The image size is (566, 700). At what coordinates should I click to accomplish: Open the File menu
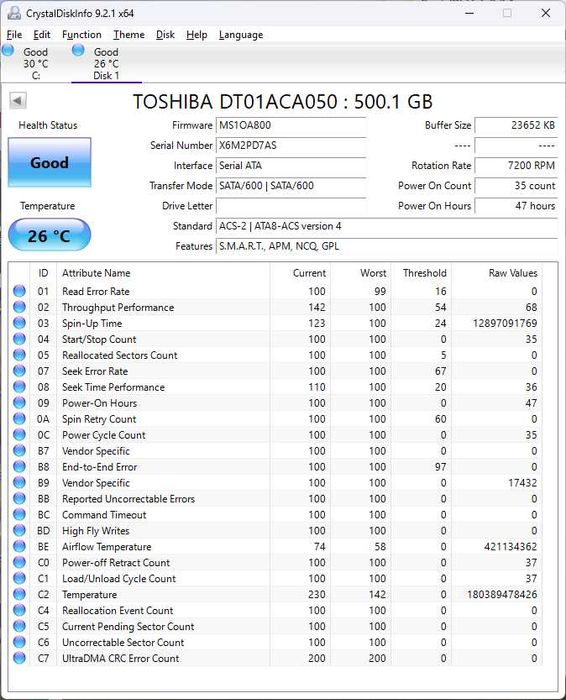click(x=14, y=34)
